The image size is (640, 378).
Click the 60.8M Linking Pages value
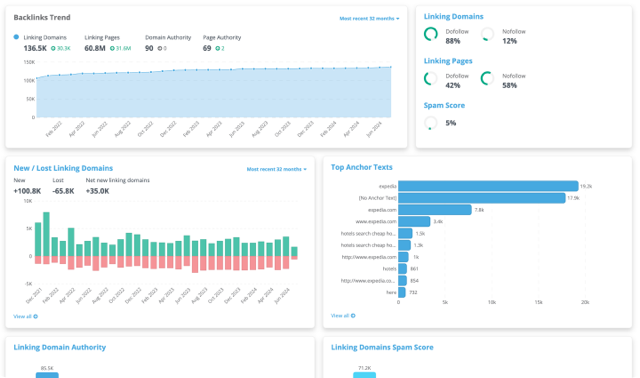pyautogui.click(x=95, y=48)
